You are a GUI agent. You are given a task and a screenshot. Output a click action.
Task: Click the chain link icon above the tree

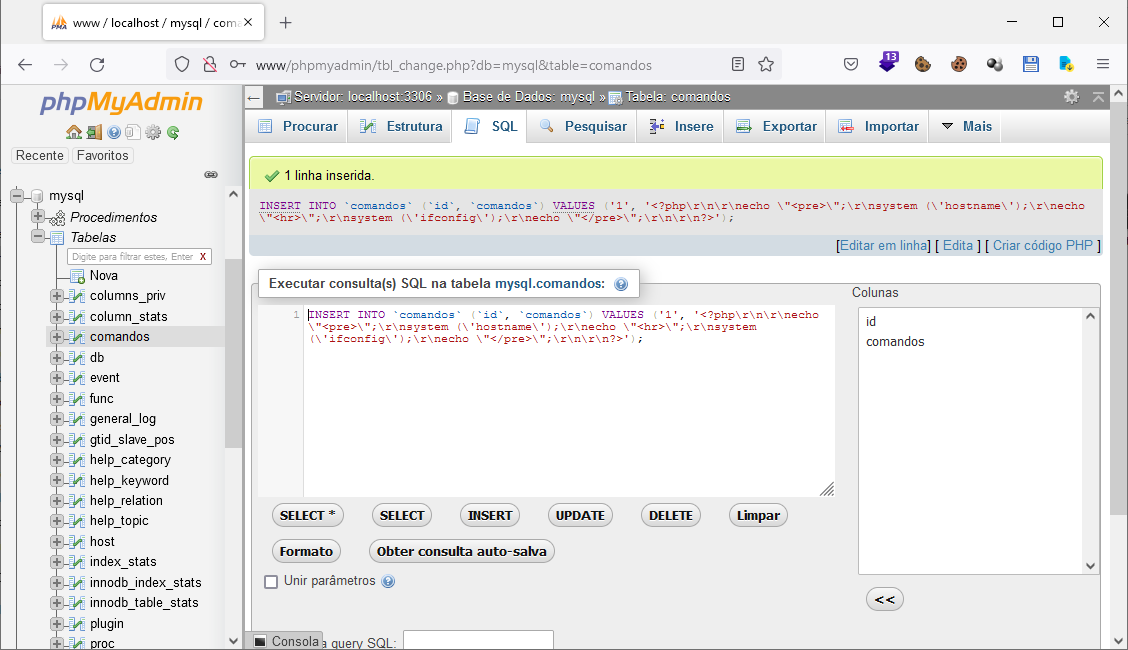[x=211, y=175]
